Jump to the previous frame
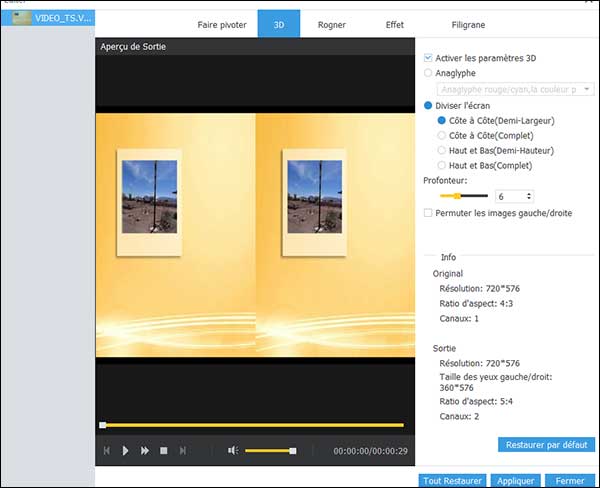The width and height of the screenshot is (600, 488). coord(107,451)
